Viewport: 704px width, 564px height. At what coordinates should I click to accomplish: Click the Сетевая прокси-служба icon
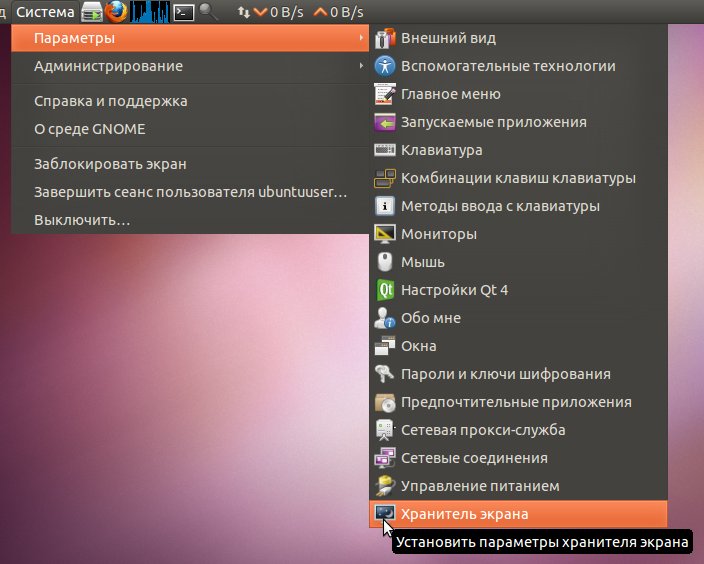click(385, 430)
